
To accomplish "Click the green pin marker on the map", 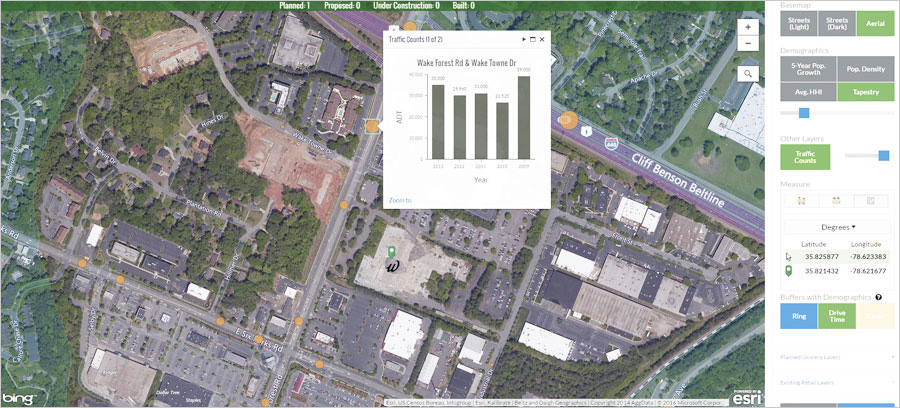I will click(x=392, y=252).
